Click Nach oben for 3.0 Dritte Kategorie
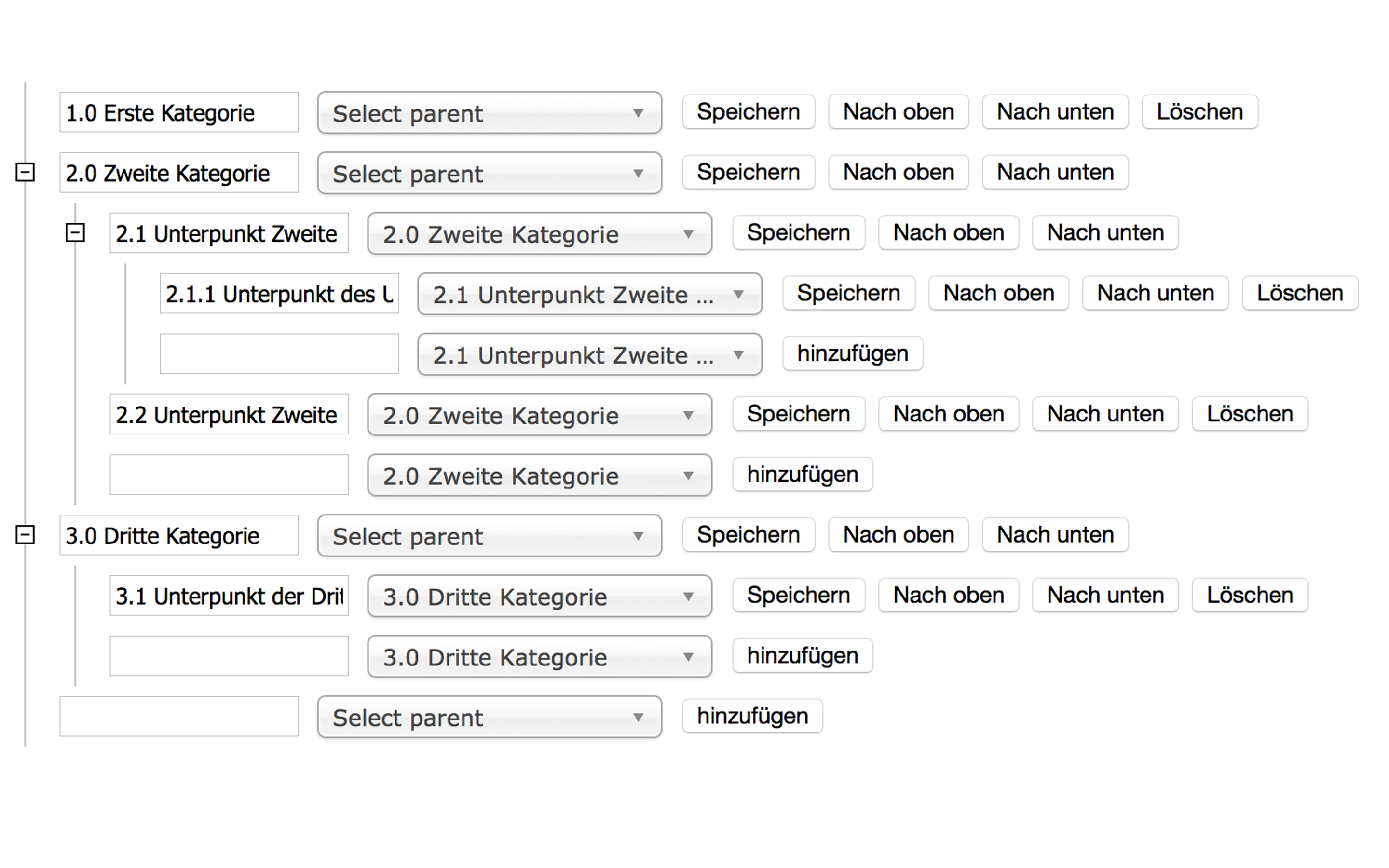This screenshot has height=868, width=1389. [x=898, y=535]
